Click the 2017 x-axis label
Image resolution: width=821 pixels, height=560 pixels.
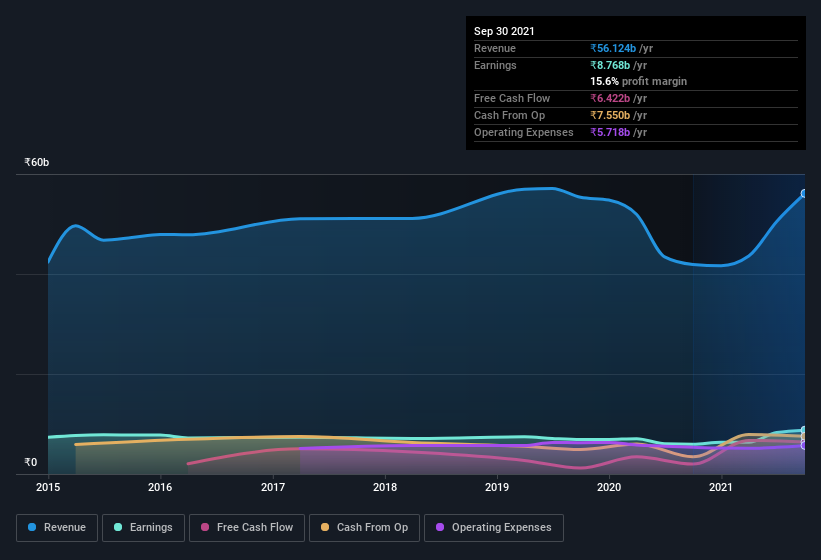(273, 487)
